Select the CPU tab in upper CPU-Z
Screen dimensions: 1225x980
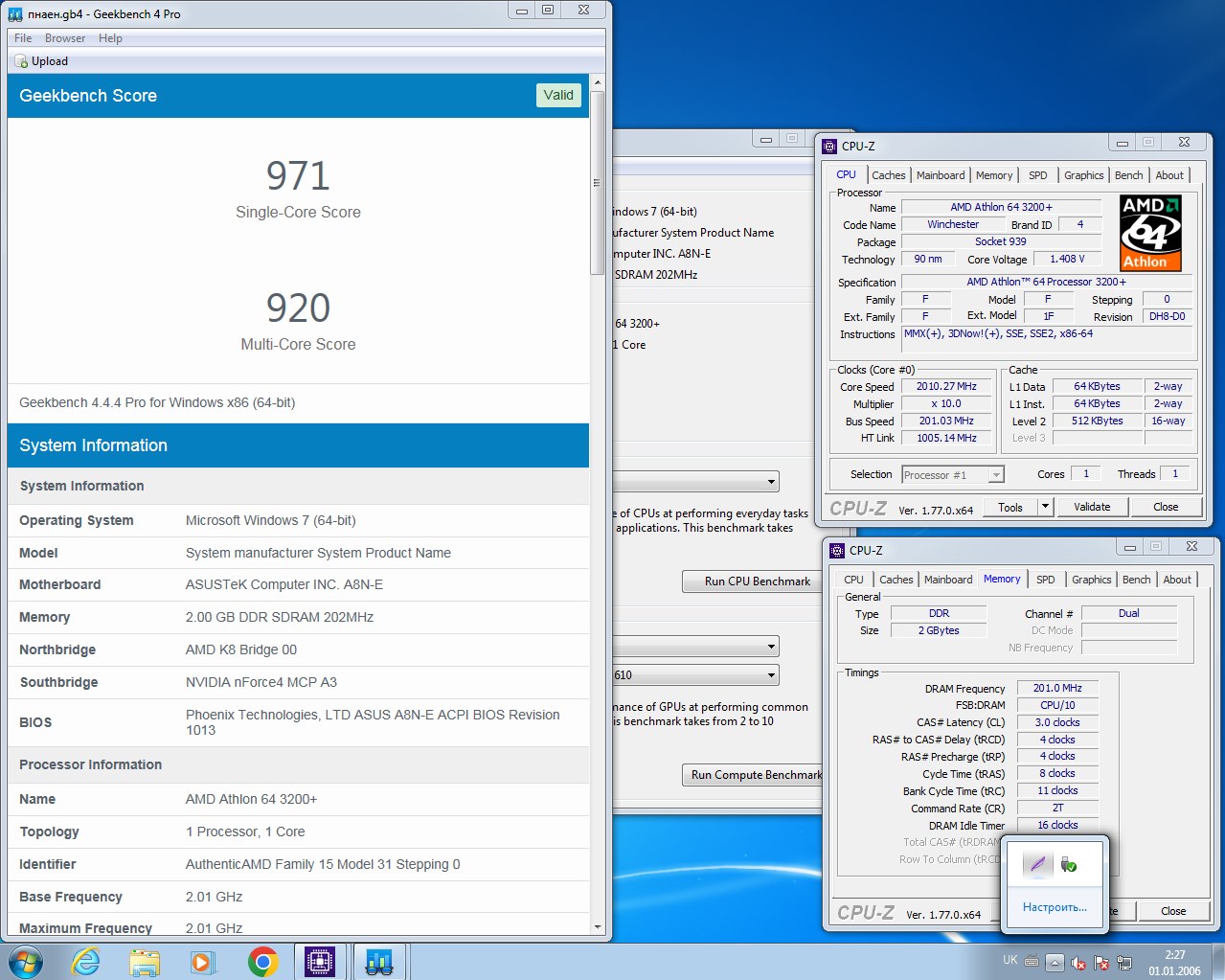(846, 174)
